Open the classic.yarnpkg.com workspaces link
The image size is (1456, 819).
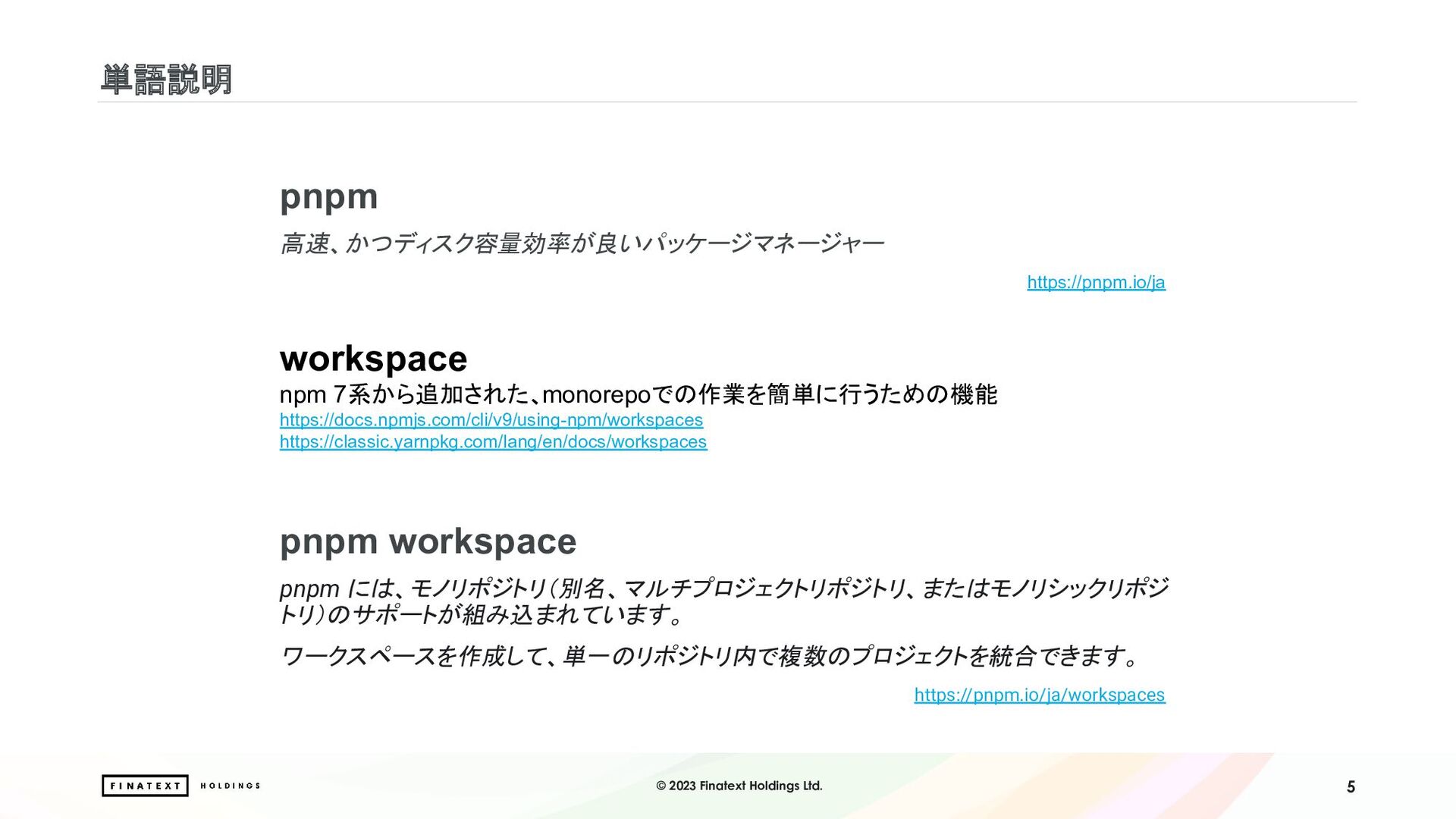[x=493, y=442]
